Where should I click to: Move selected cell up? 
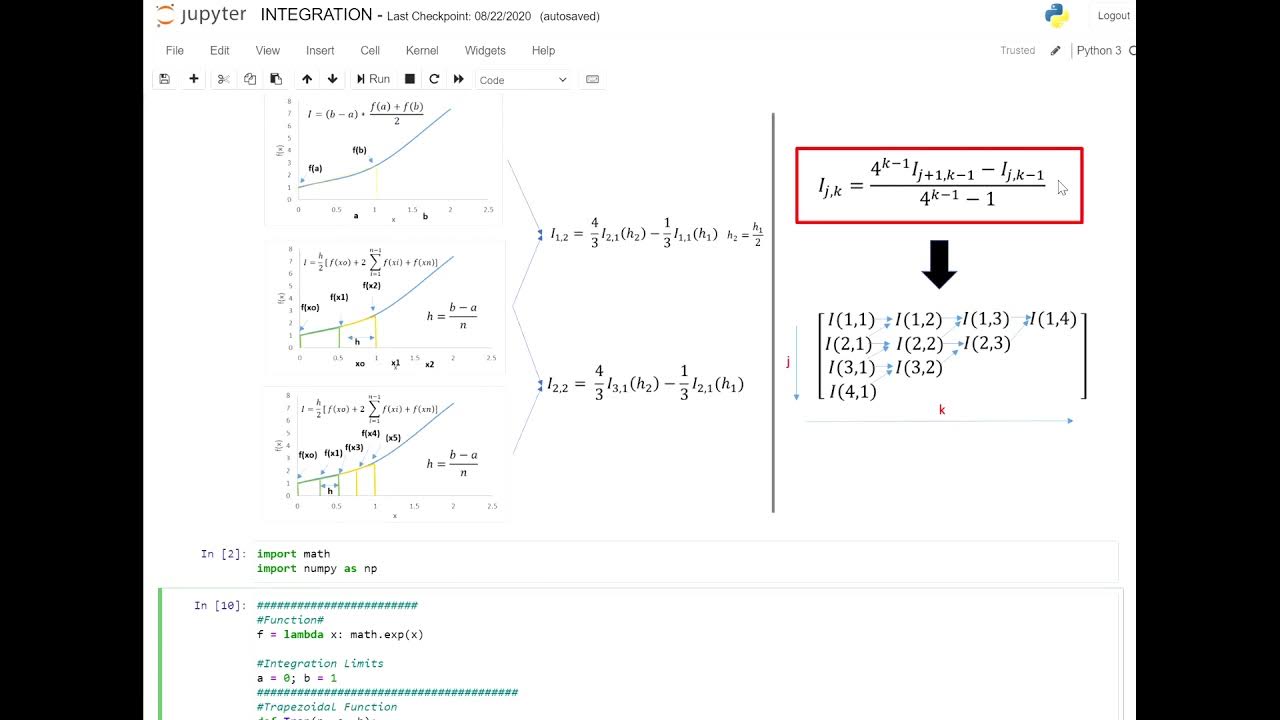307,79
